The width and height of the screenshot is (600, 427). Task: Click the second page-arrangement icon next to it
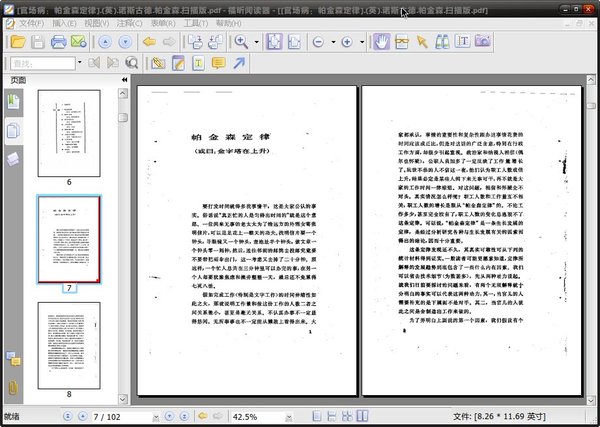pyautogui.click(x=215, y=42)
